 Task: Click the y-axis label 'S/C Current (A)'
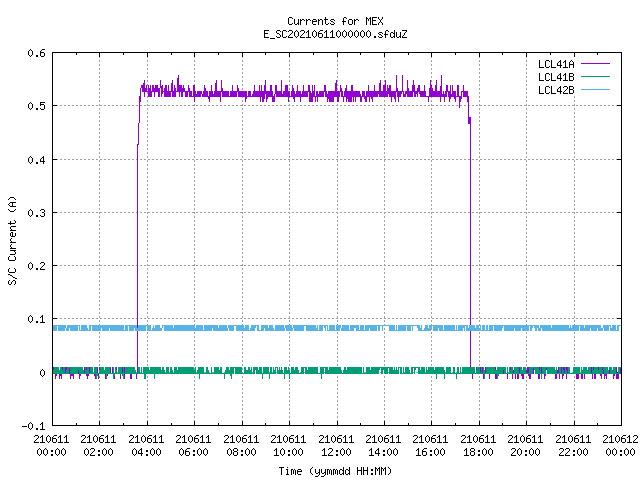point(13,240)
